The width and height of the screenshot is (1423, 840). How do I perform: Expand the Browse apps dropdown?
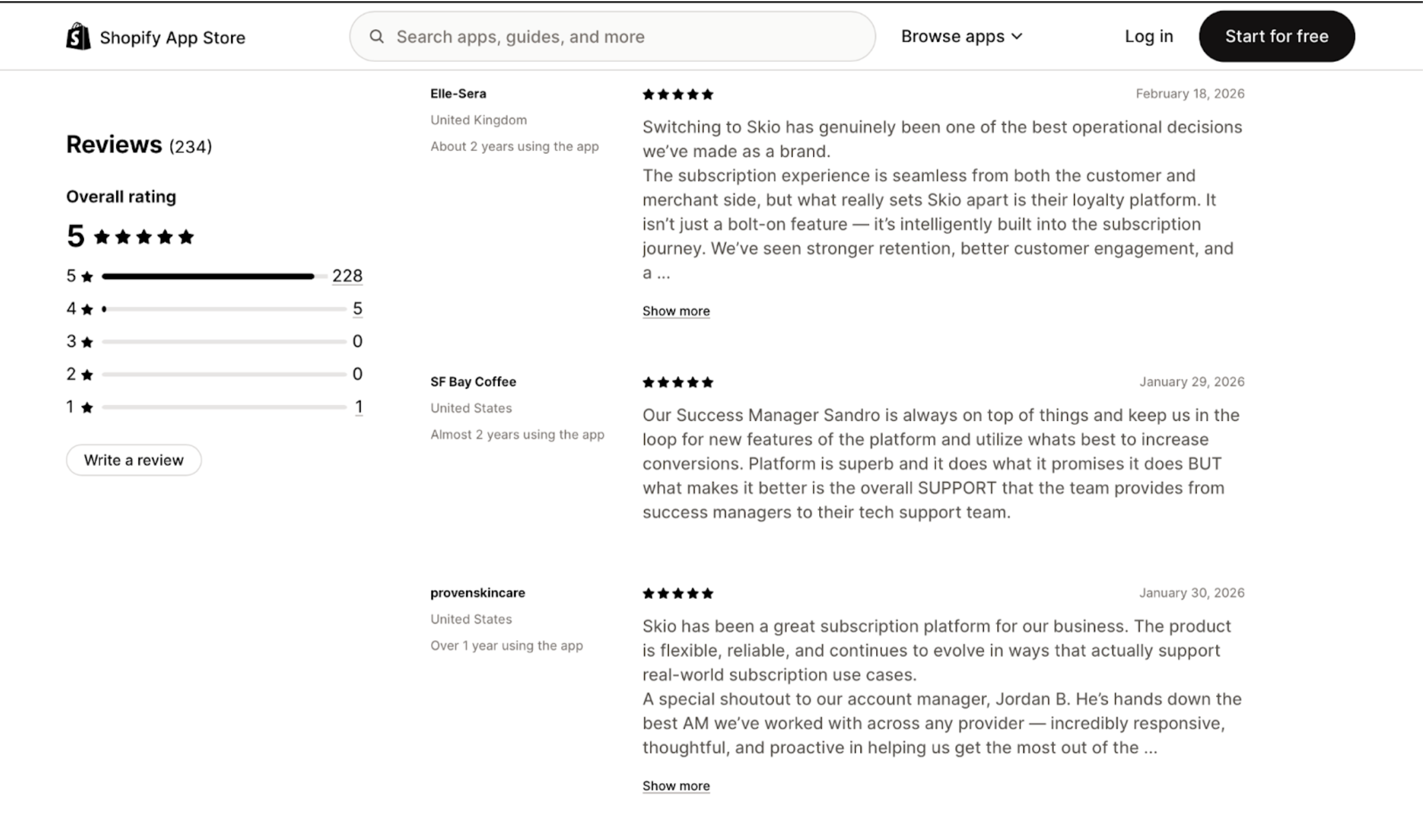coord(961,36)
